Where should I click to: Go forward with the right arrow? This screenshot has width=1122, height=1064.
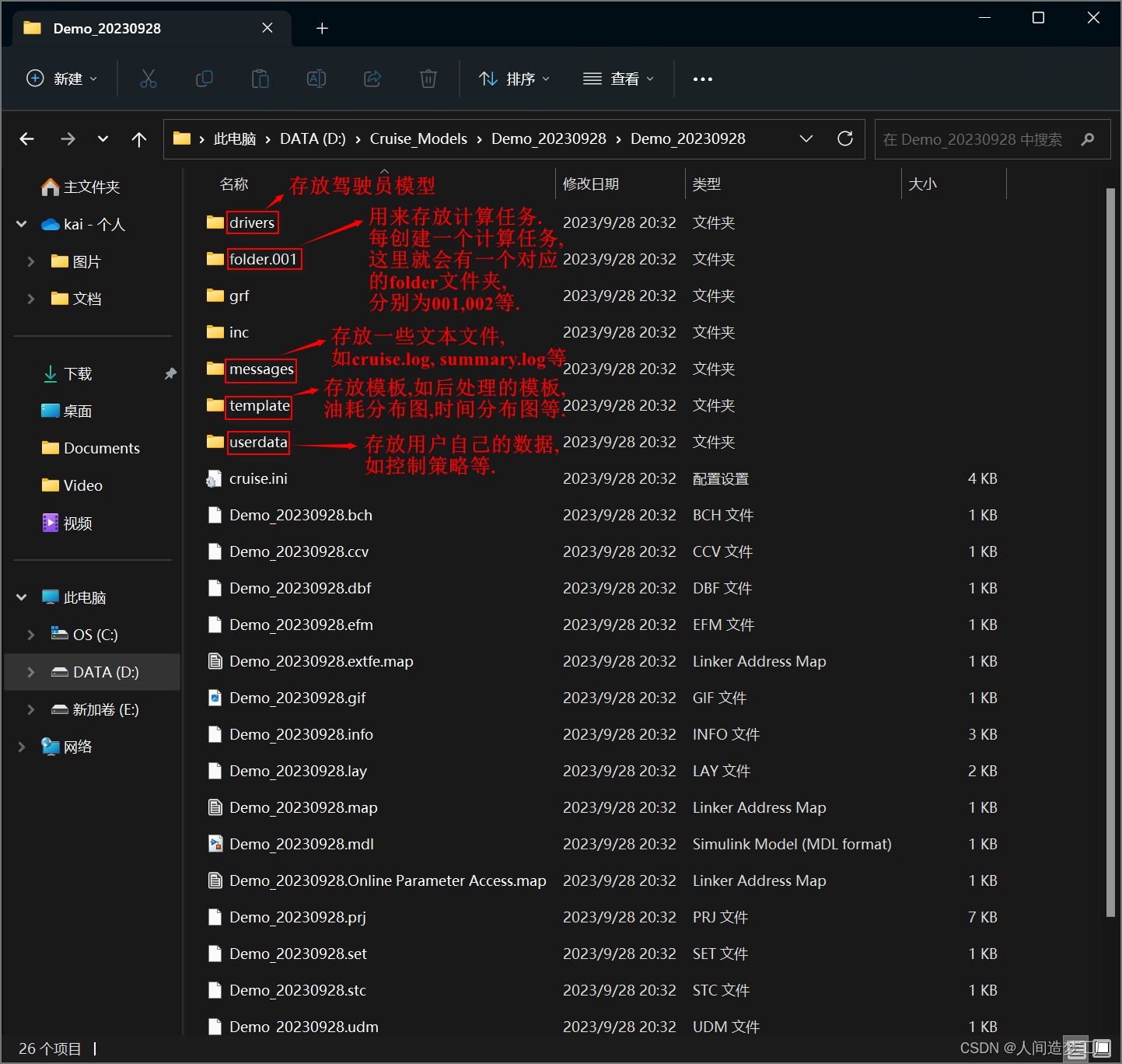(68, 138)
